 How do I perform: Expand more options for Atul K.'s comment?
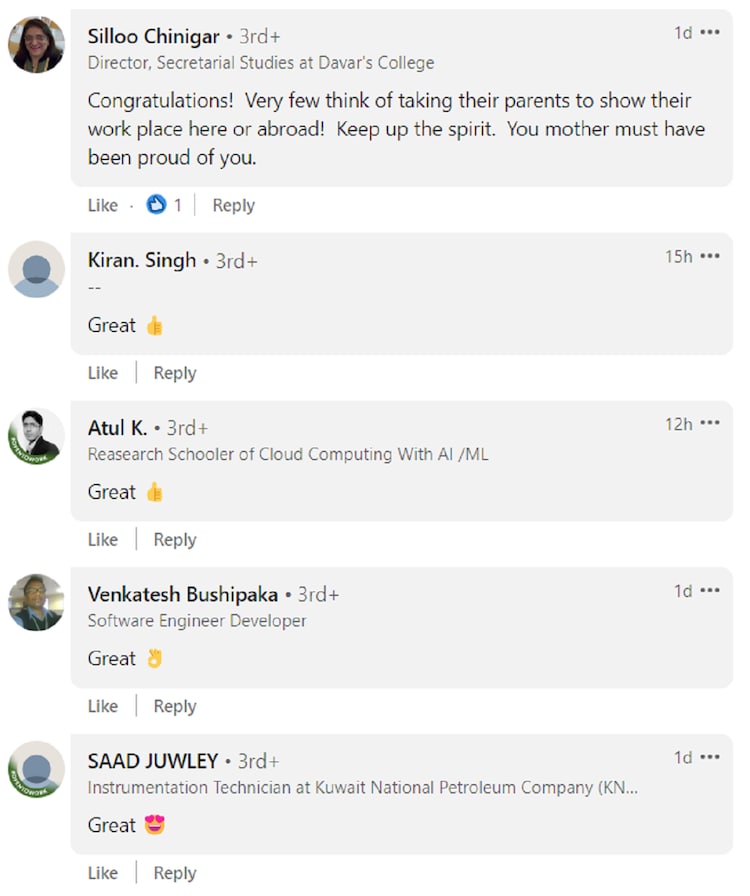click(x=710, y=424)
